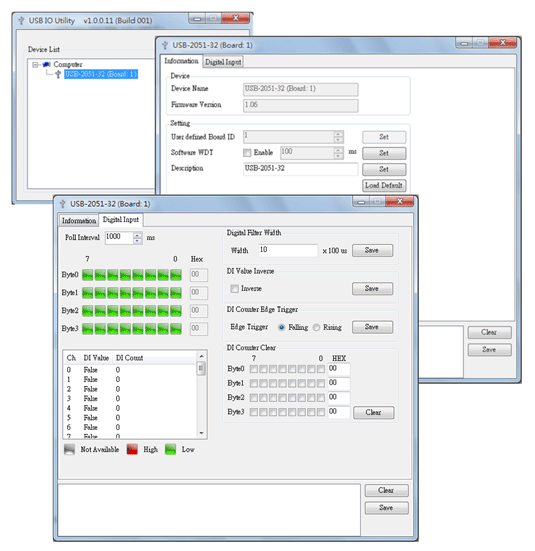
Task: Open Information tab in back window
Action: (181, 61)
